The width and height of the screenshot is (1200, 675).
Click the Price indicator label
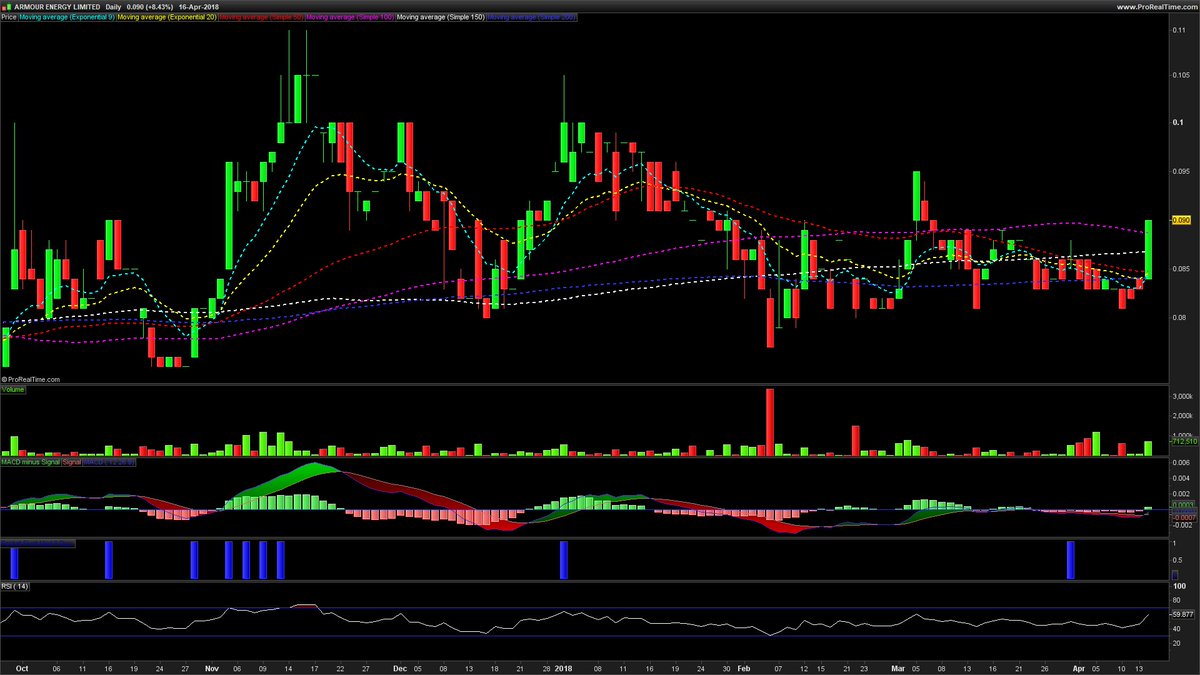coord(9,18)
